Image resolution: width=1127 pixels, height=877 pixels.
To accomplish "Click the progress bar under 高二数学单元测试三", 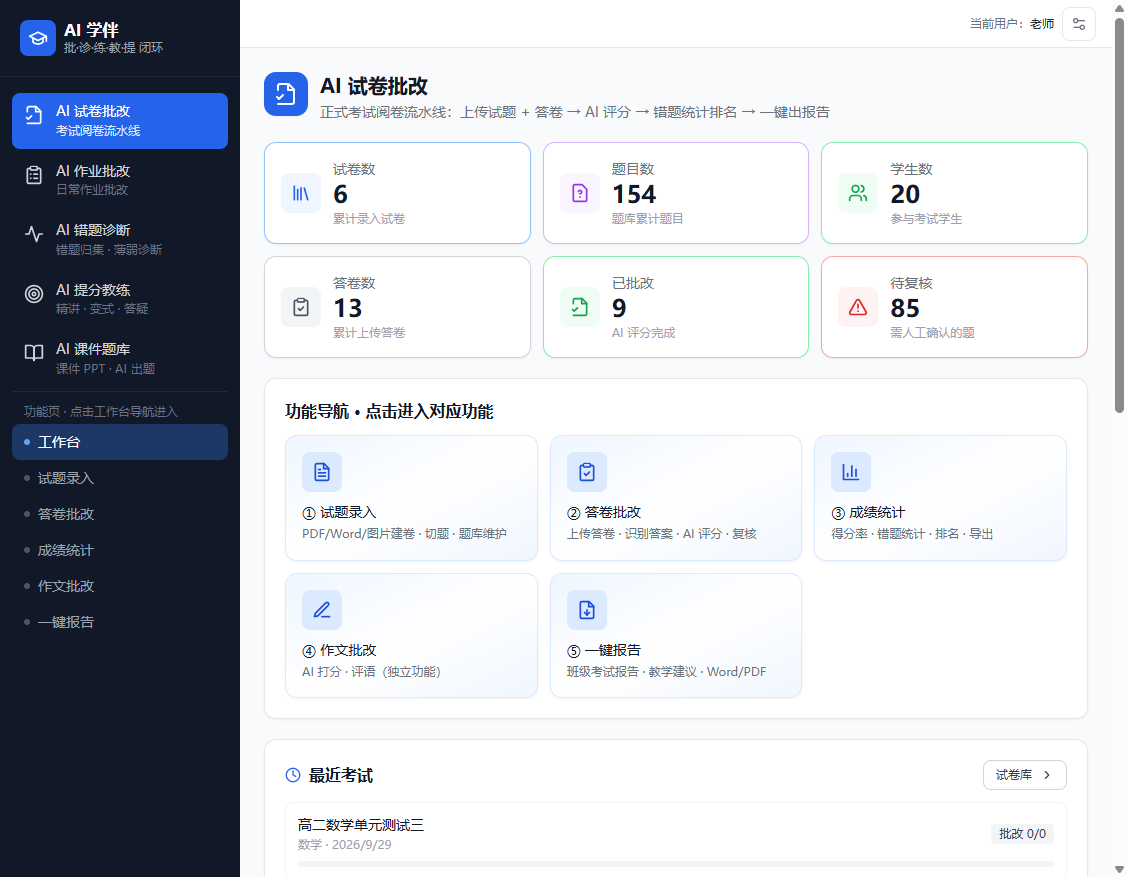I will (676, 864).
